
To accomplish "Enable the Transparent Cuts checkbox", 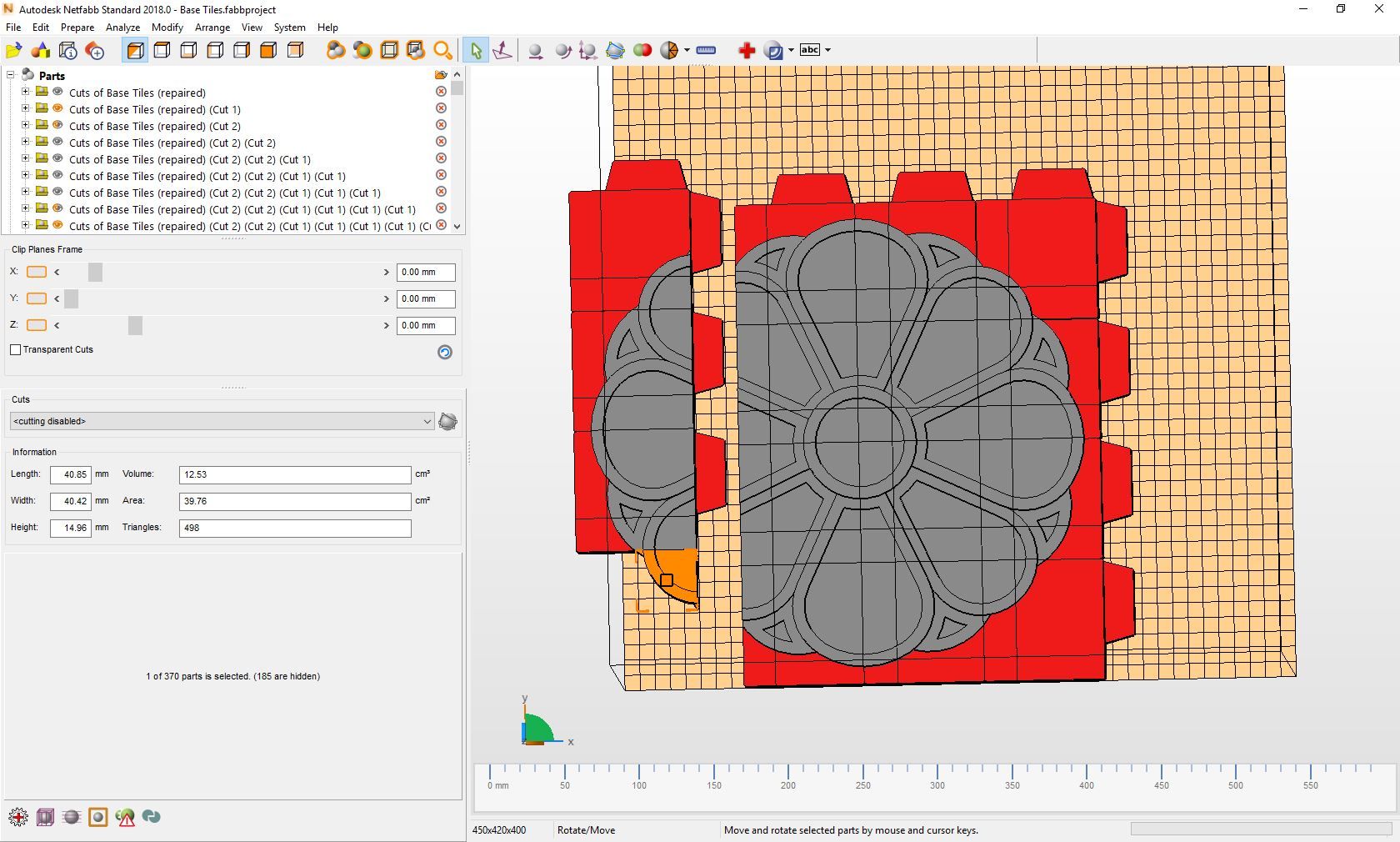I will [x=16, y=350].
